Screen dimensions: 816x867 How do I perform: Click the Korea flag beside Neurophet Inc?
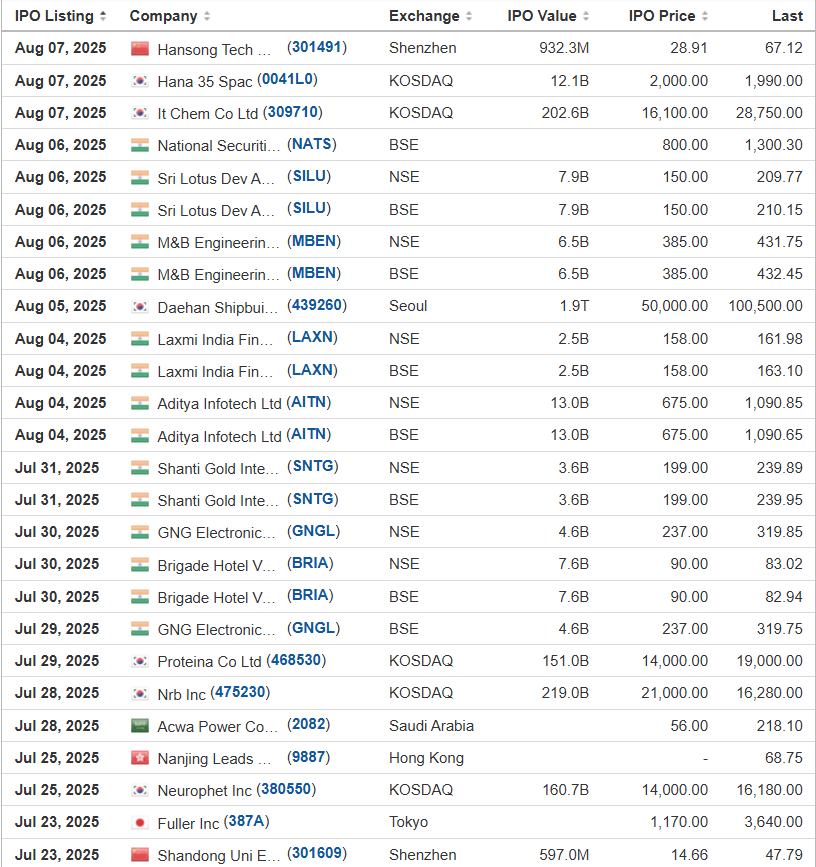140,790
